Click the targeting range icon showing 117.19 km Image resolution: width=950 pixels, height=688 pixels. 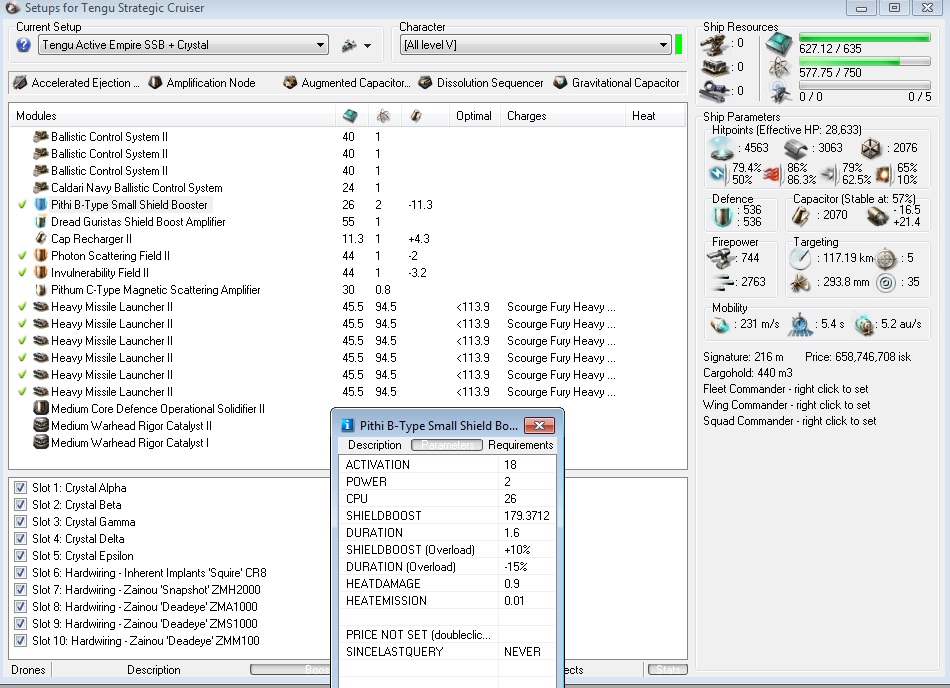[800, 259]
